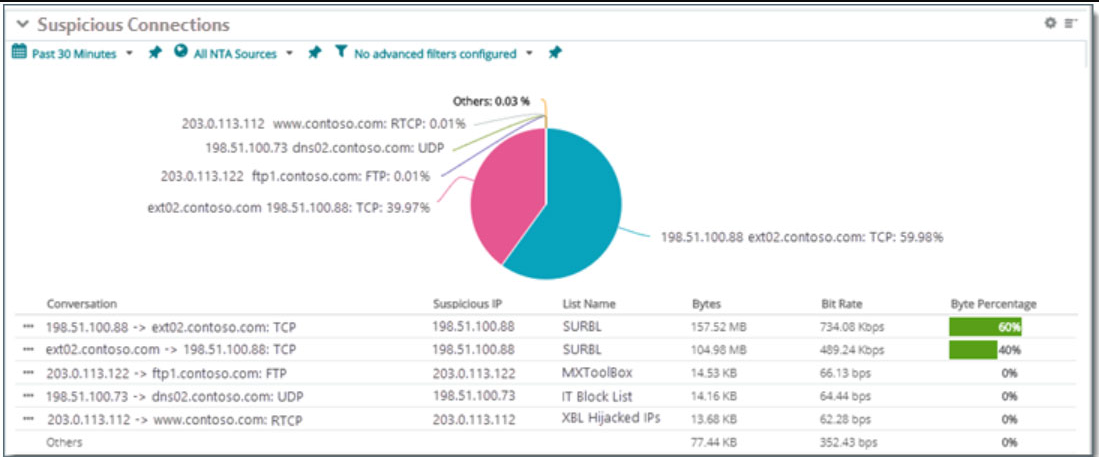
Task: Sort by the Bytes column header
Action: 706,303
